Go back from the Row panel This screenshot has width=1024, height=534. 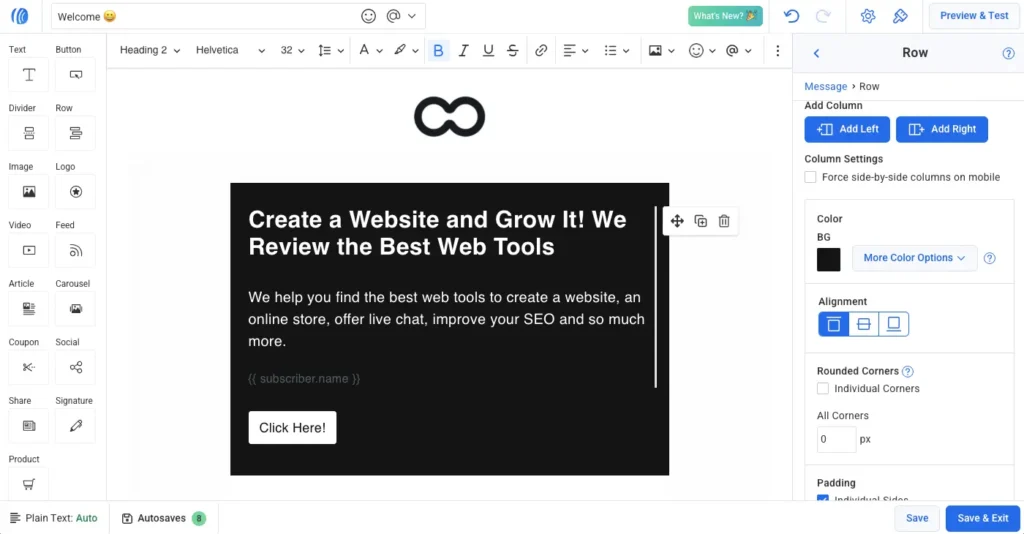pos(816,54)
